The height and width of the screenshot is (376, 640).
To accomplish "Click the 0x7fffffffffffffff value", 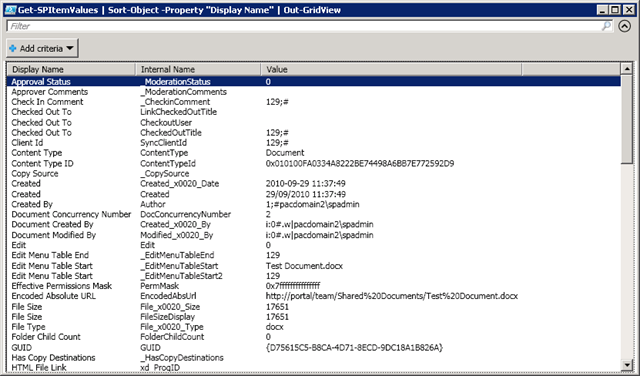I will tap(293, 286).
